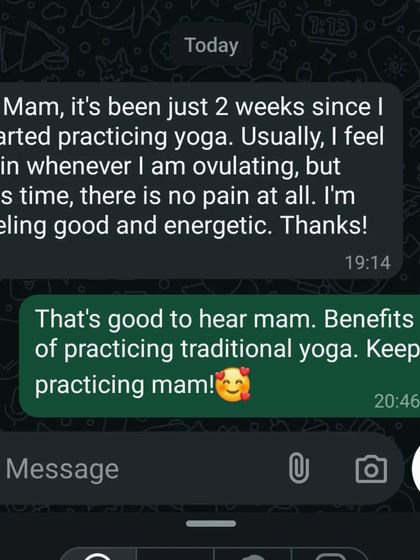
Task: Tap "practicing mam!" line in sent reply
Action: tap(125, 385)
